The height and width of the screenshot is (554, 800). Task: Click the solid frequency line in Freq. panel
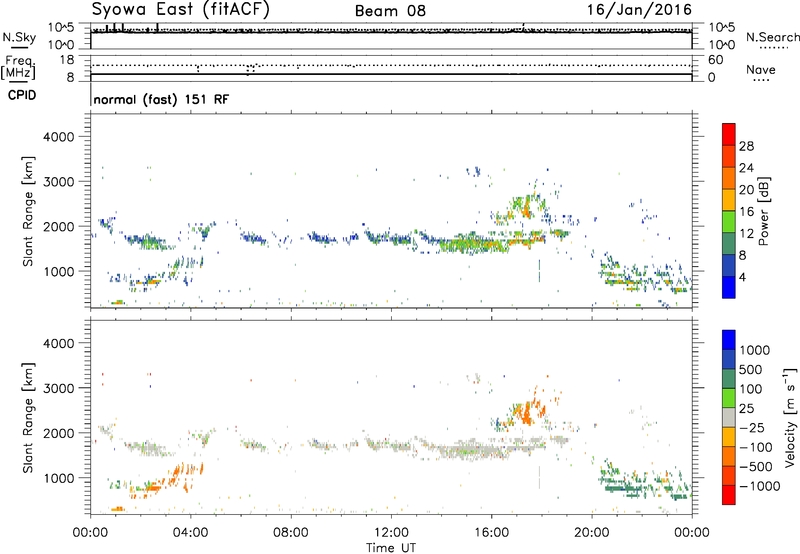pyautogui.click(x=391, y=74)
